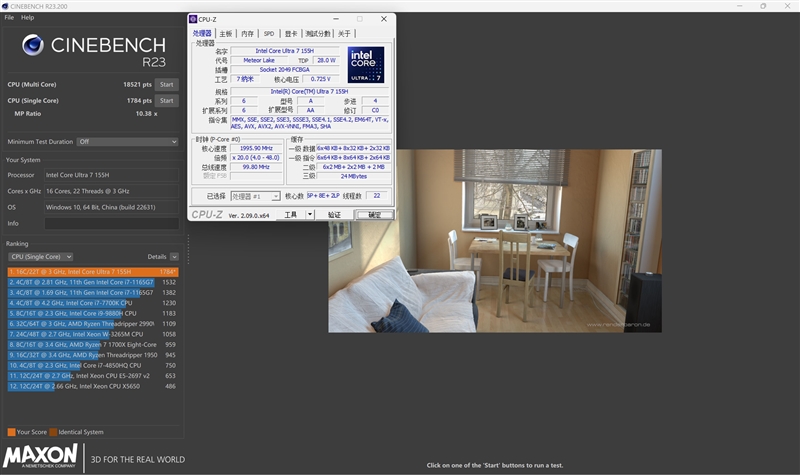Screen dimensions: 800x475
Task: Open the Minimum Test Duration dropdown
Action: [127, 141]
